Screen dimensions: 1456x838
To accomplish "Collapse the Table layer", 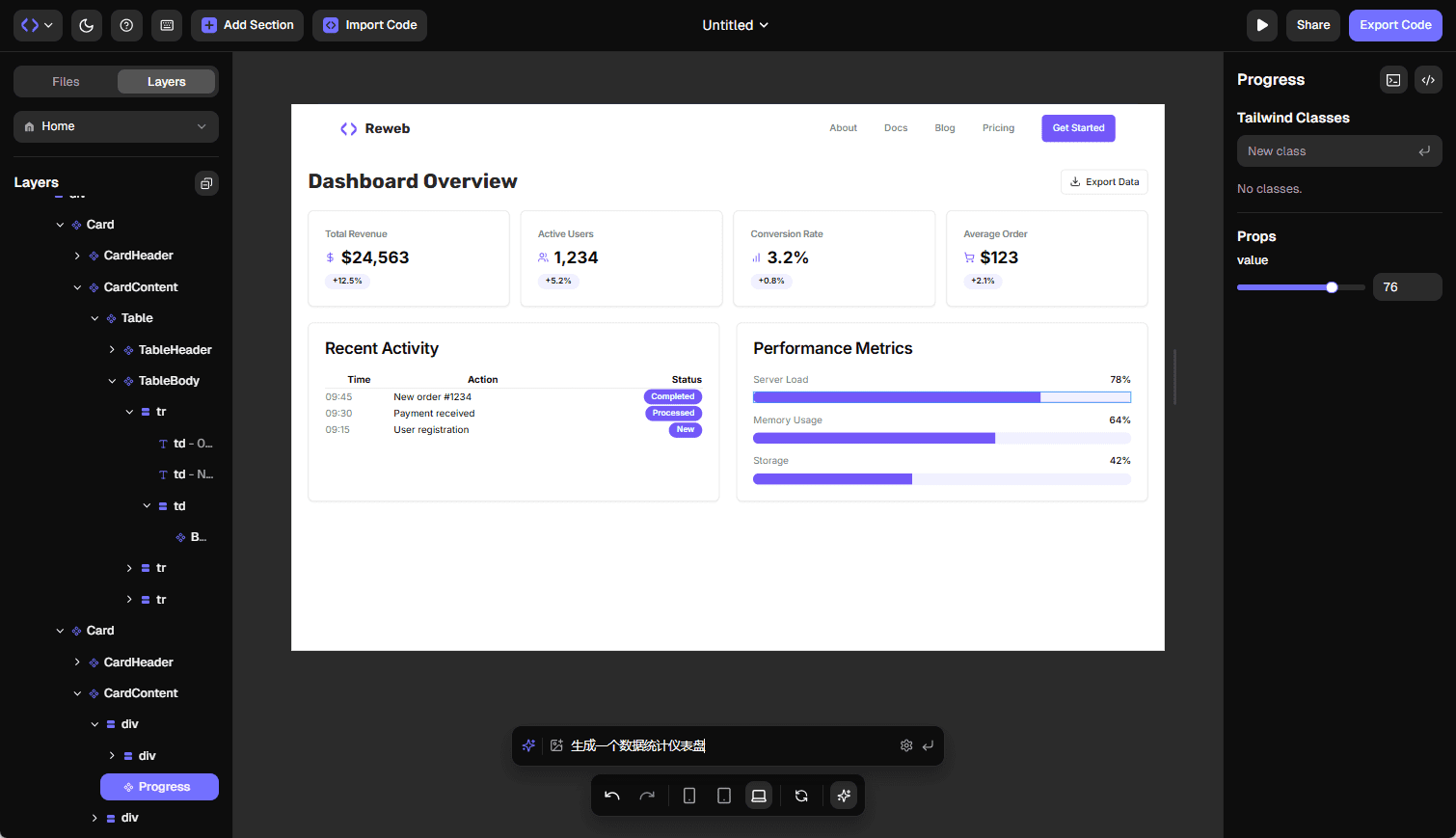I will click(94, 318).
